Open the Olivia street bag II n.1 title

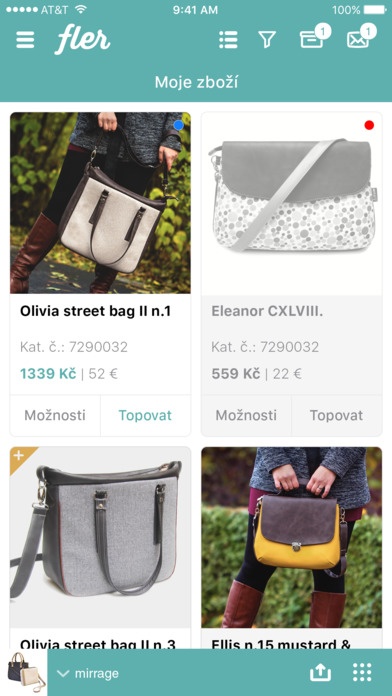[95, 311]
